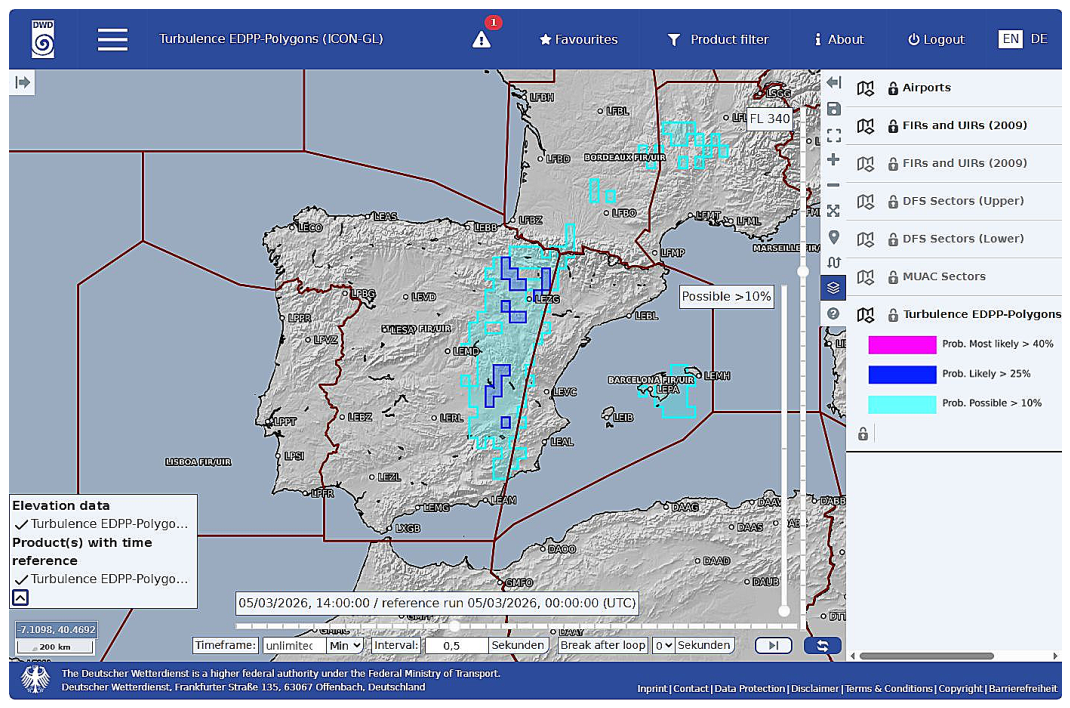Open the Favourites menu
The width and height of the screenshot is (1070, 708).
[578, 40]
